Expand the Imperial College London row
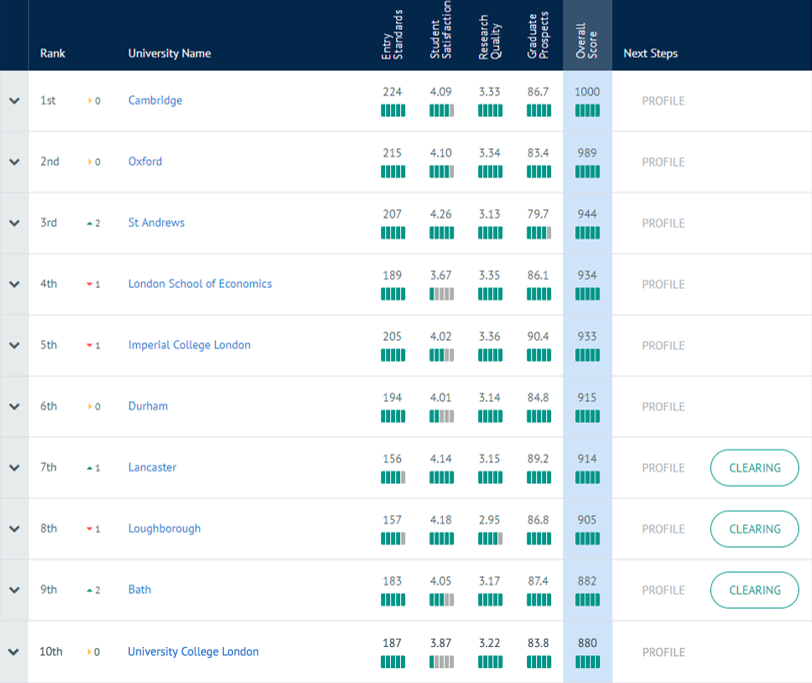The height and width of the screenshot is (683, 812). point(14,345)
